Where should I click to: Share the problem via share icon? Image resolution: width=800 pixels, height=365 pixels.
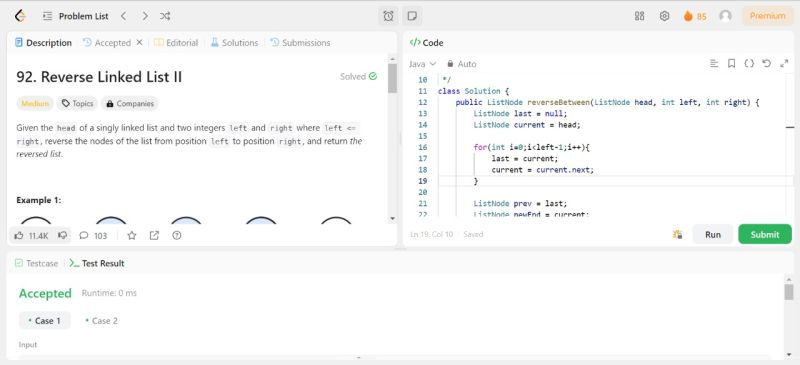point(154,235)
